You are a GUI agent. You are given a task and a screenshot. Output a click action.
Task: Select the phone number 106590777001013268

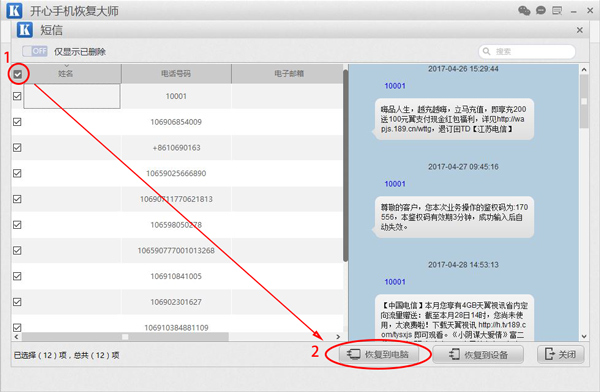pos(176,250)
